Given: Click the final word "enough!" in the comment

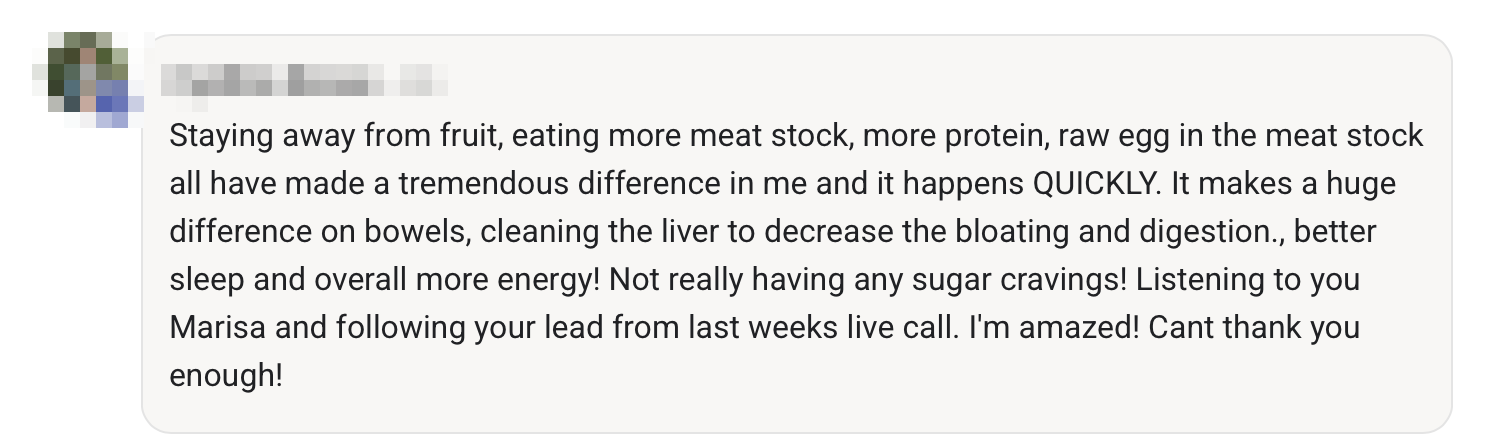Looking at the screenshot, I should [x=227, y=377].
